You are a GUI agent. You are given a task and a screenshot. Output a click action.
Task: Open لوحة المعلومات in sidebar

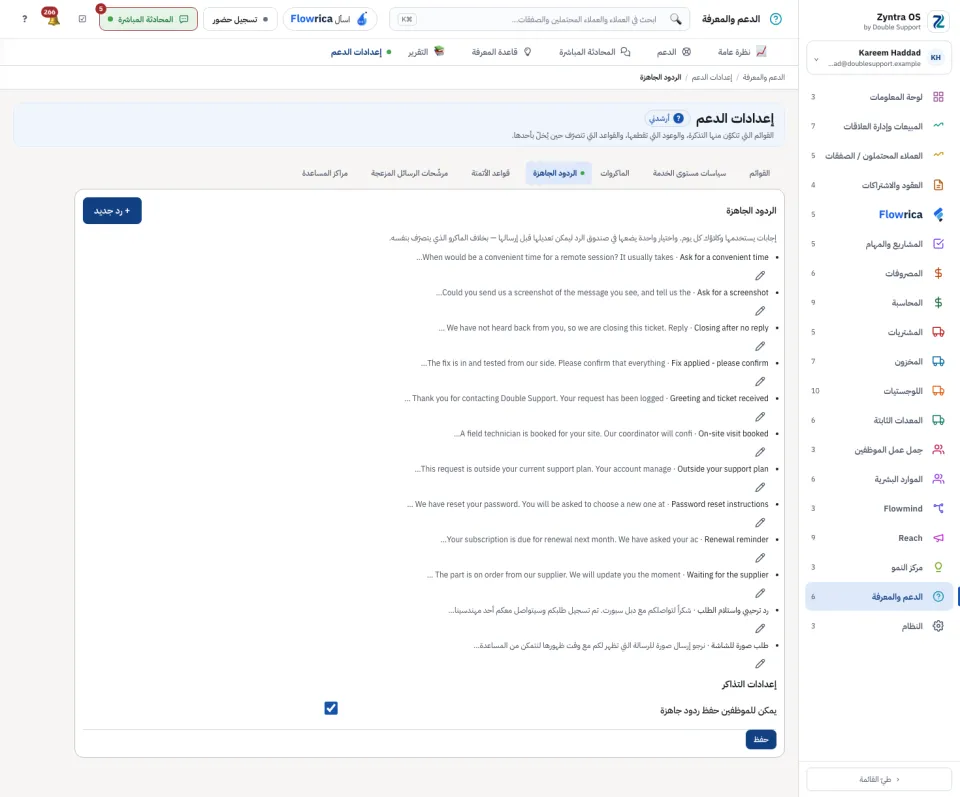click(x=879, y=97)
